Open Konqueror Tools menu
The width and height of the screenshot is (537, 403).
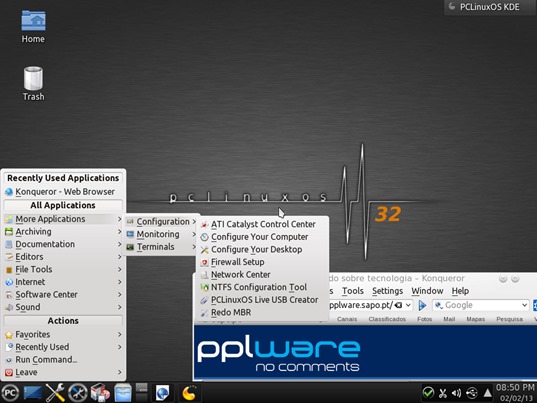353,291
